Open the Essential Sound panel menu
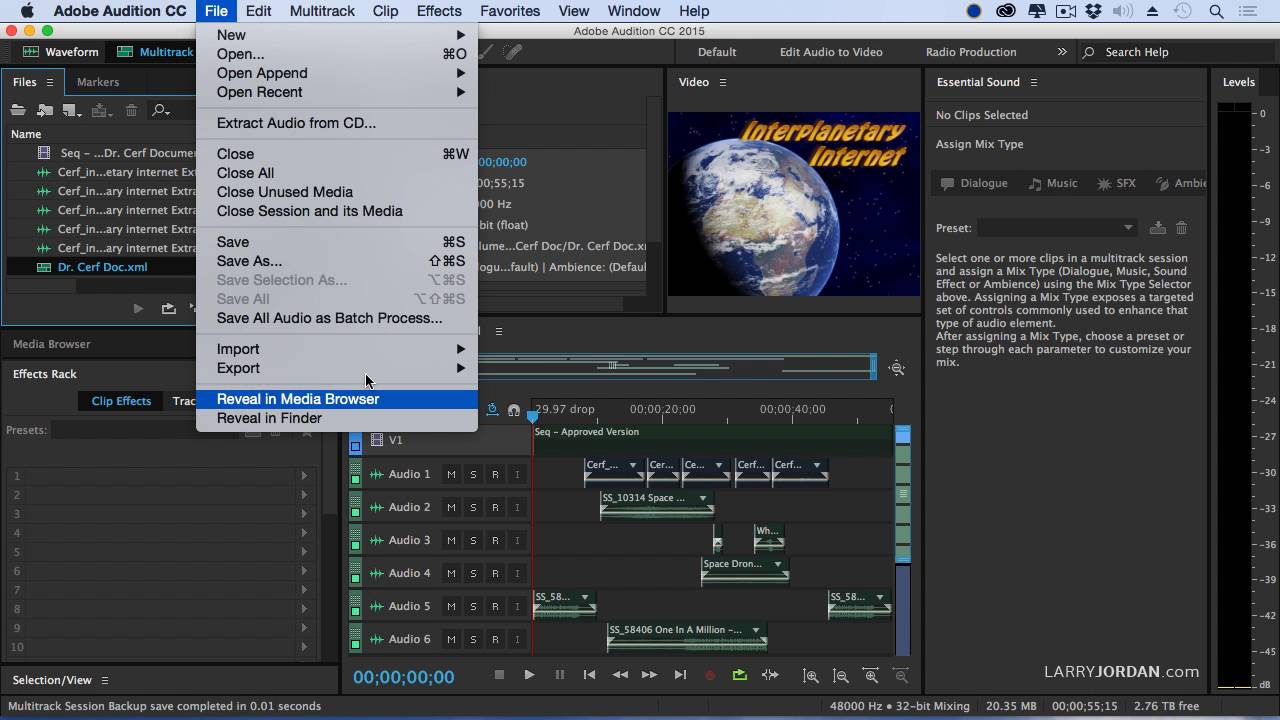 pos(1034,82)
